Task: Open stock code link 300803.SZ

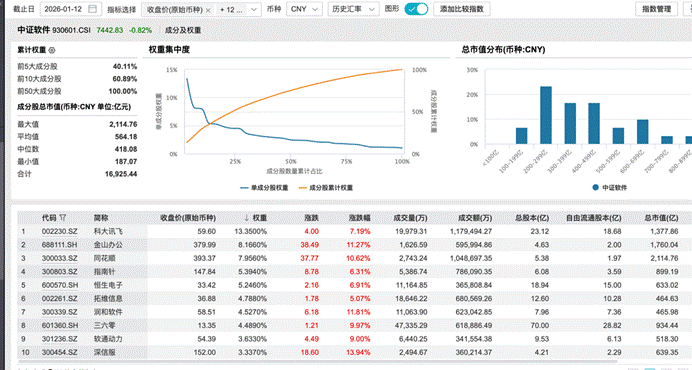Action: tap(60, 272)
